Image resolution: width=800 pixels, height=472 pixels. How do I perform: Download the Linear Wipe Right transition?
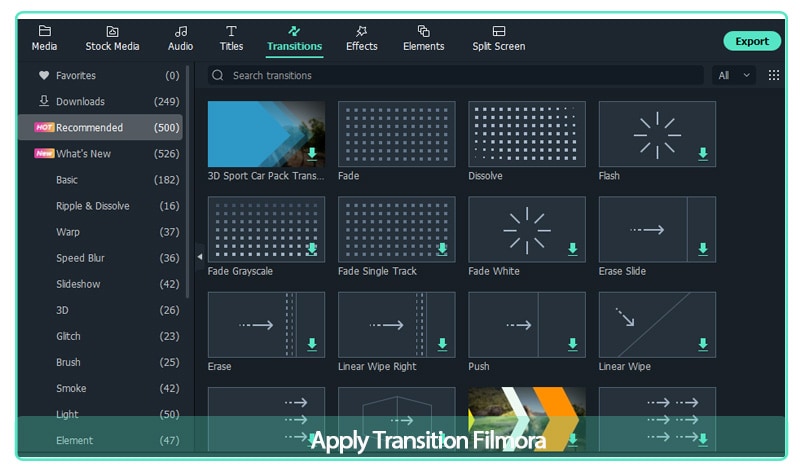(x=442, y=344)
